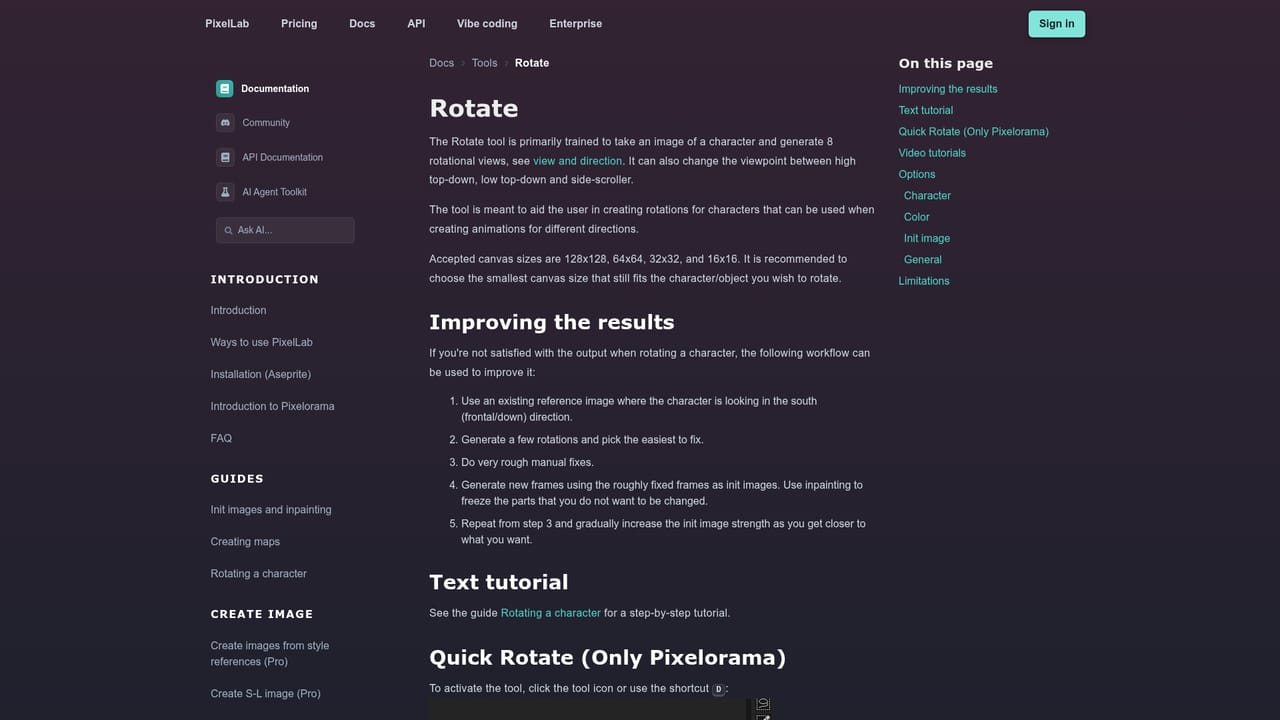Image resolution: width=1280 pixels, height=720 pixels.
Task: Jump to Character option section
Action: [x=927, y=196]
